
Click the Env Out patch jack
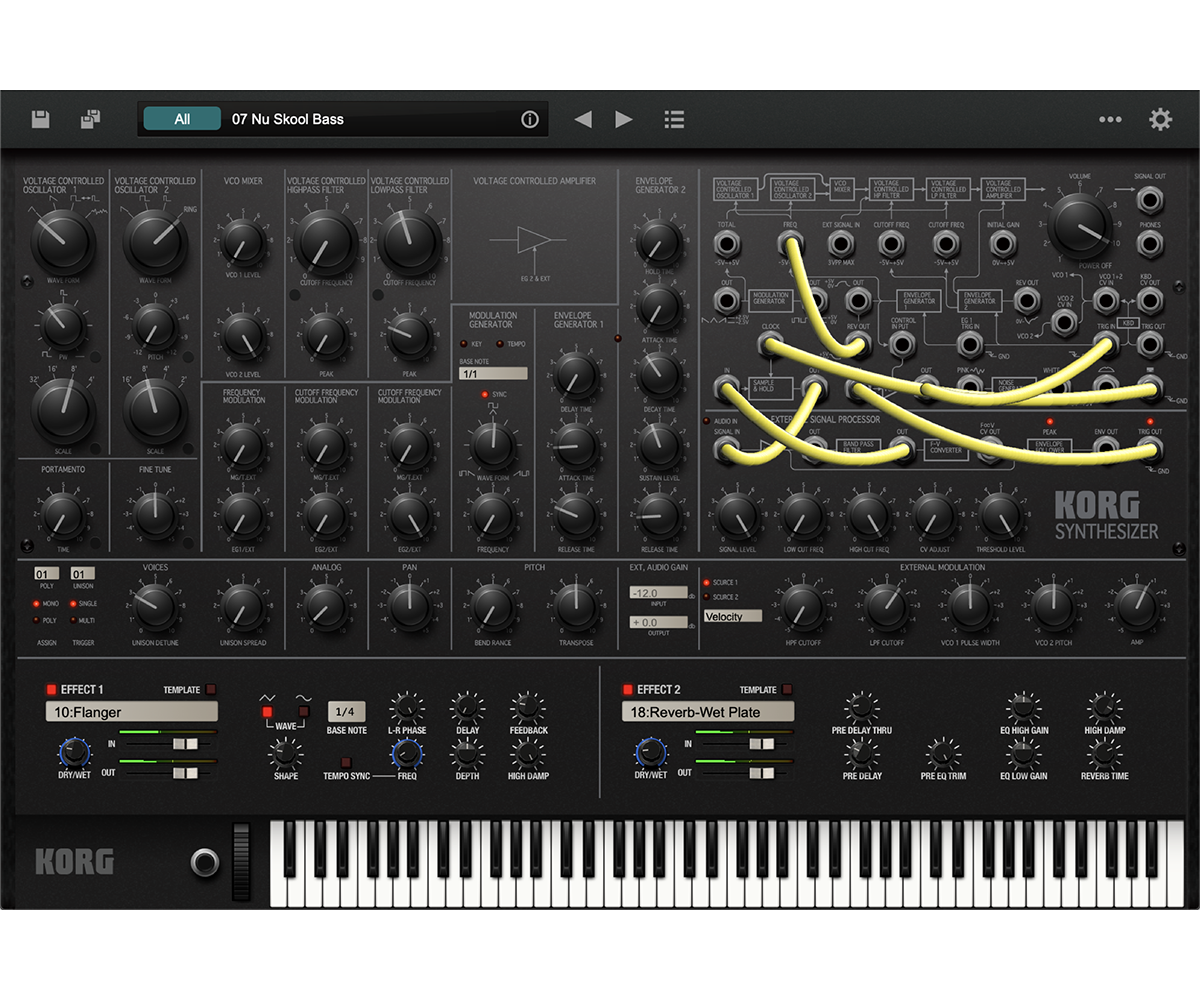[1106, 450]
